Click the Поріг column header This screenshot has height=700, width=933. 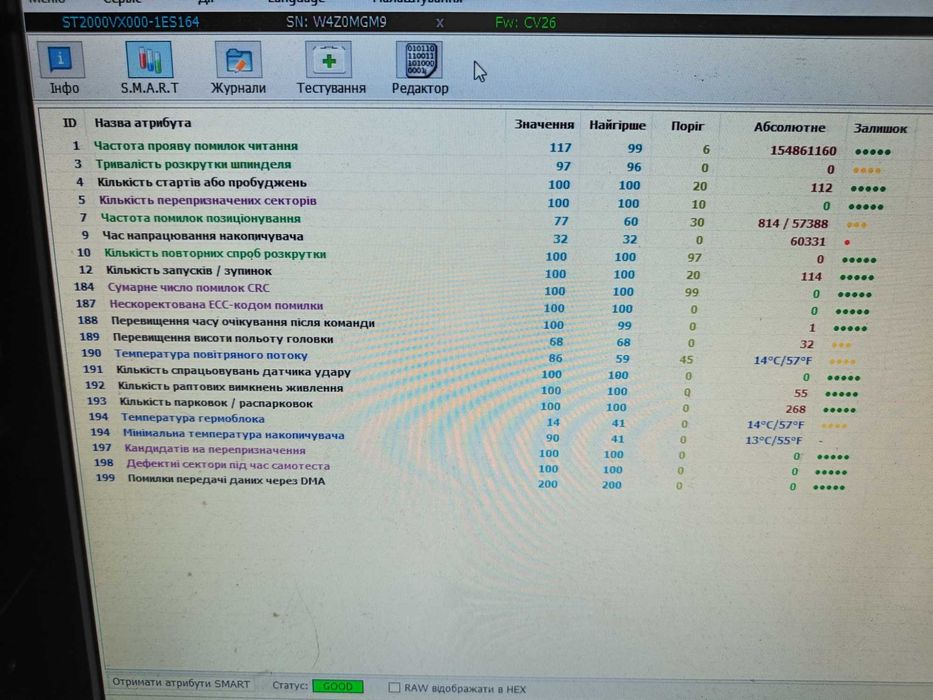click(687, 126)
